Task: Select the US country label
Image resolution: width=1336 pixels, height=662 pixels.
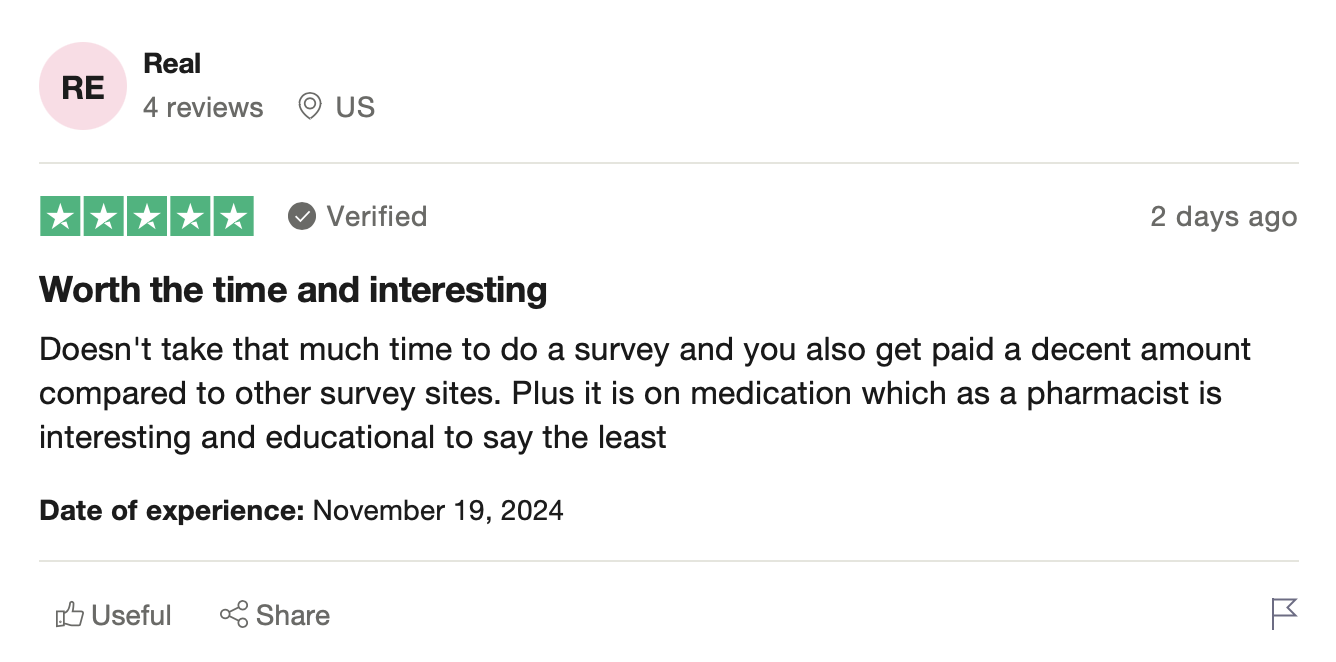Action: point(355,108)
